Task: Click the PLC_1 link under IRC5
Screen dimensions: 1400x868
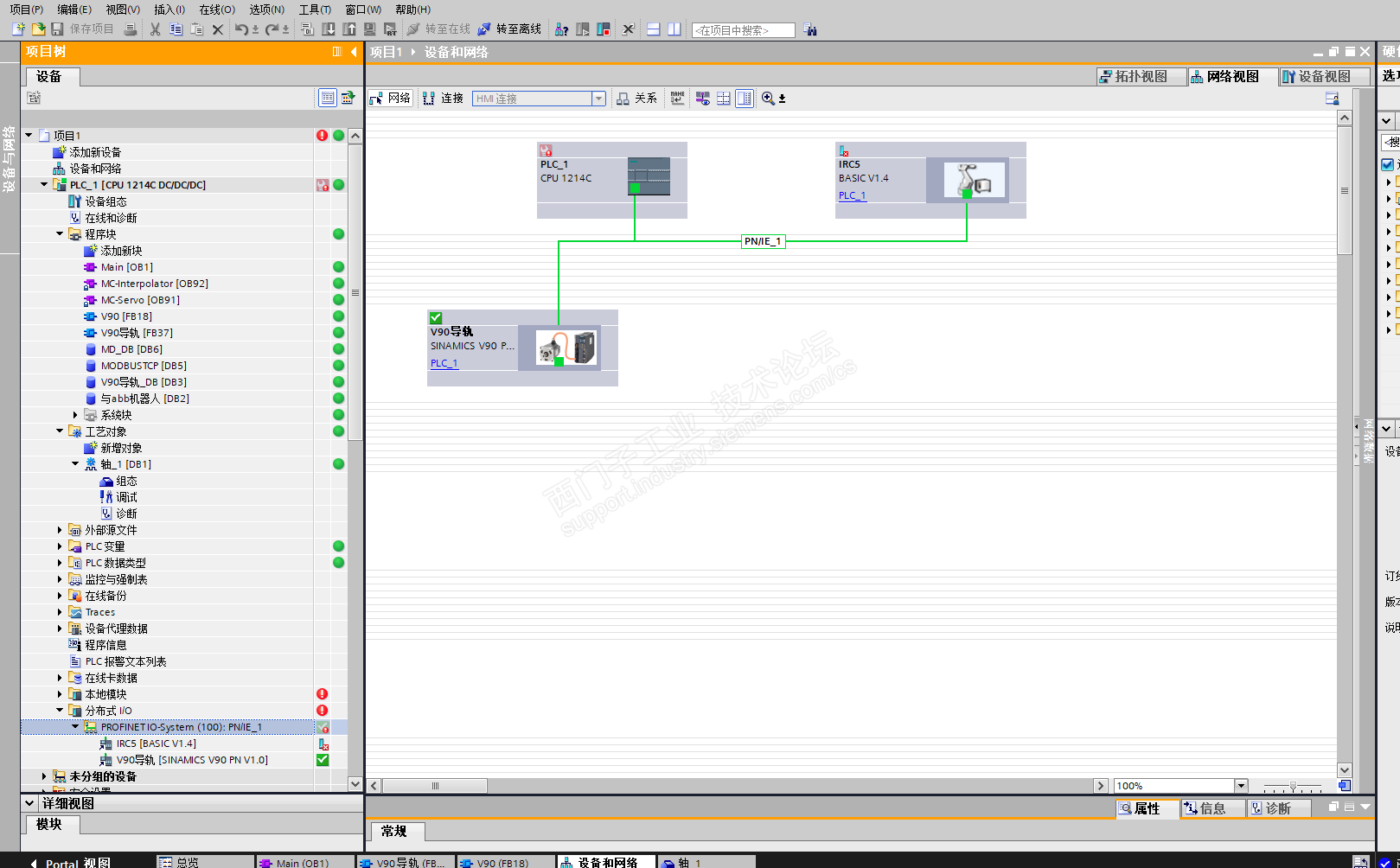Action: pyautogui.click(x=852, y=195)
